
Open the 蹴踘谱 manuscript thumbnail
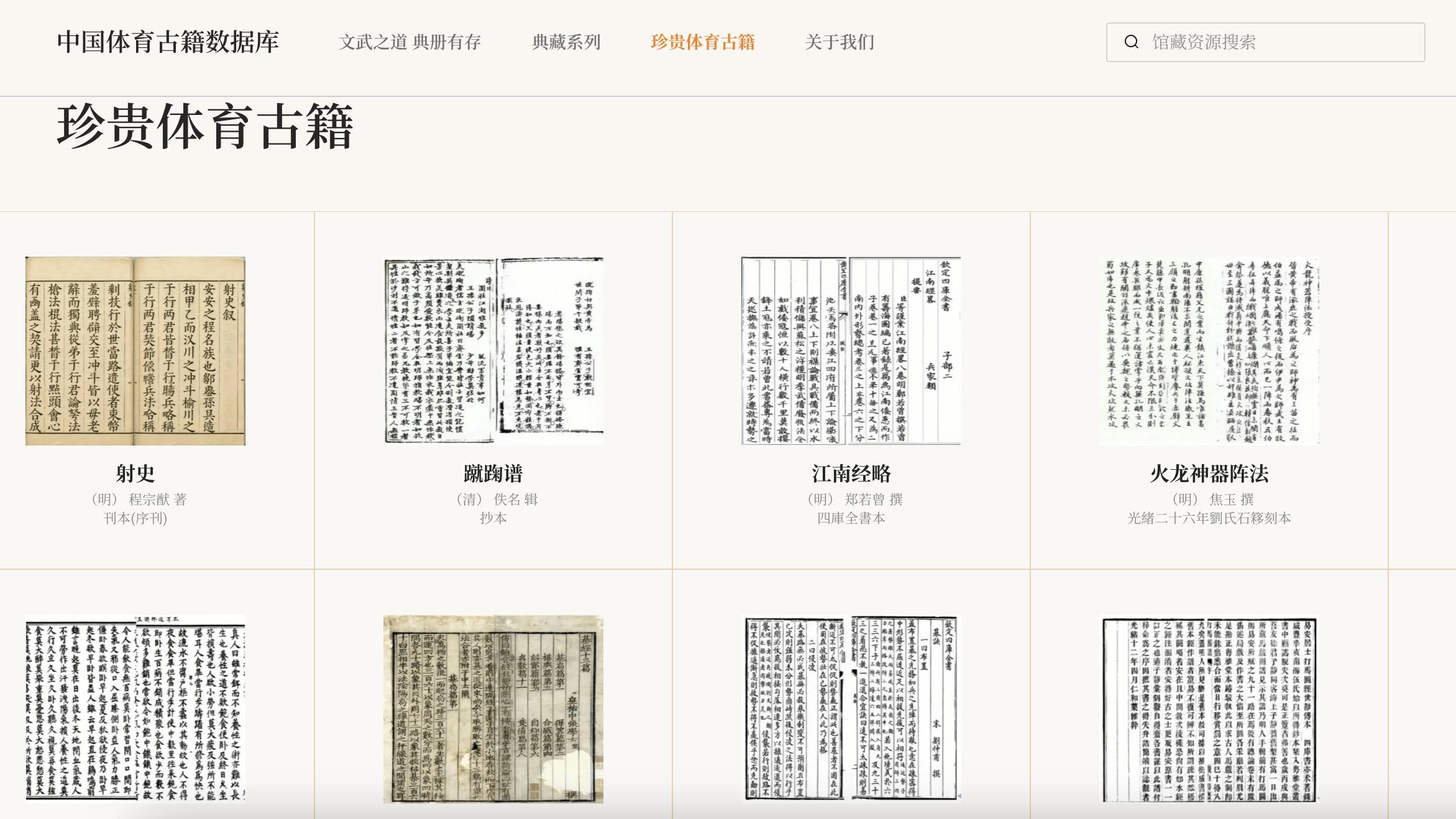point(493,351)
